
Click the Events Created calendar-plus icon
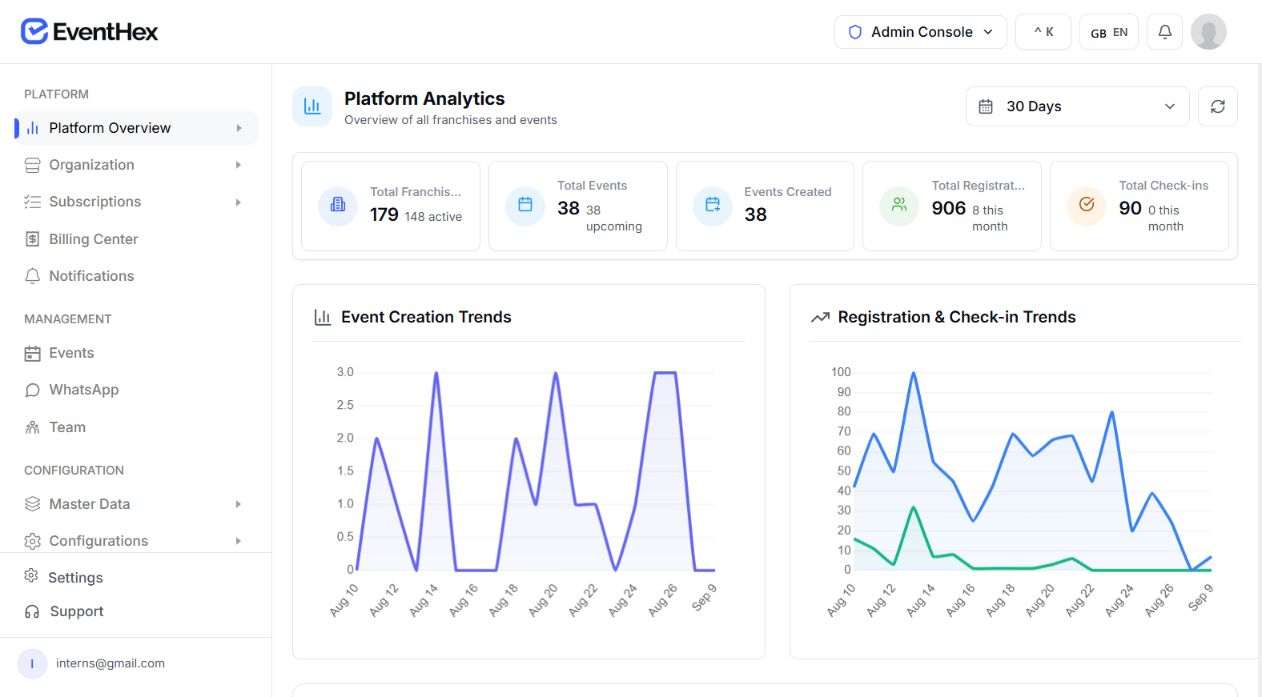pos(713,205)
